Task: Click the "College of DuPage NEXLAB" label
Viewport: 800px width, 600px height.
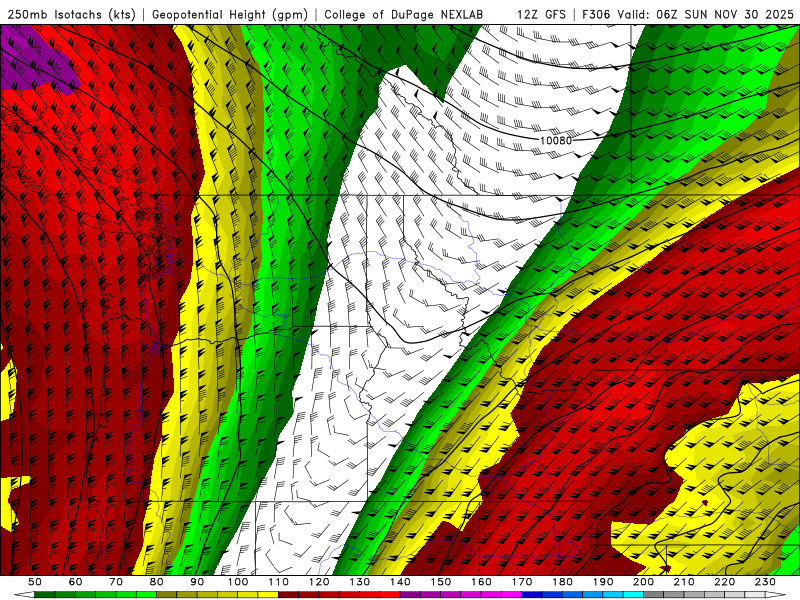Action: tap(404, 14)
